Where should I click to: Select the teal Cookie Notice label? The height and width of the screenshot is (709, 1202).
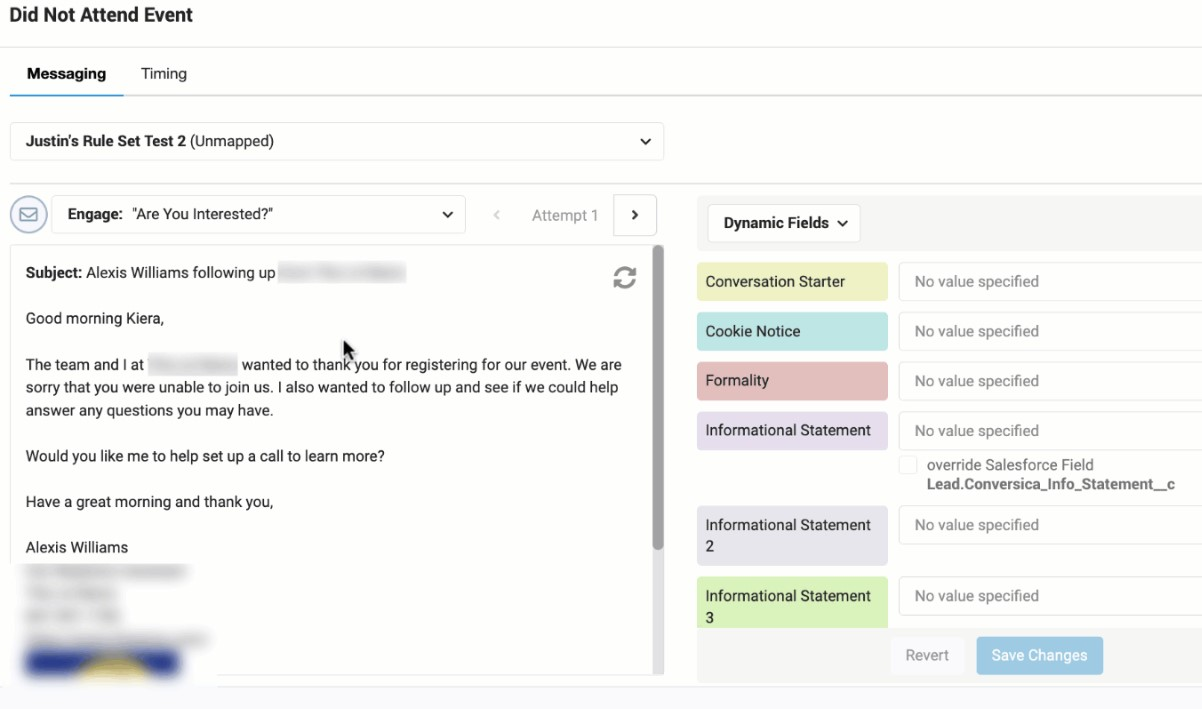click(792, 331)
